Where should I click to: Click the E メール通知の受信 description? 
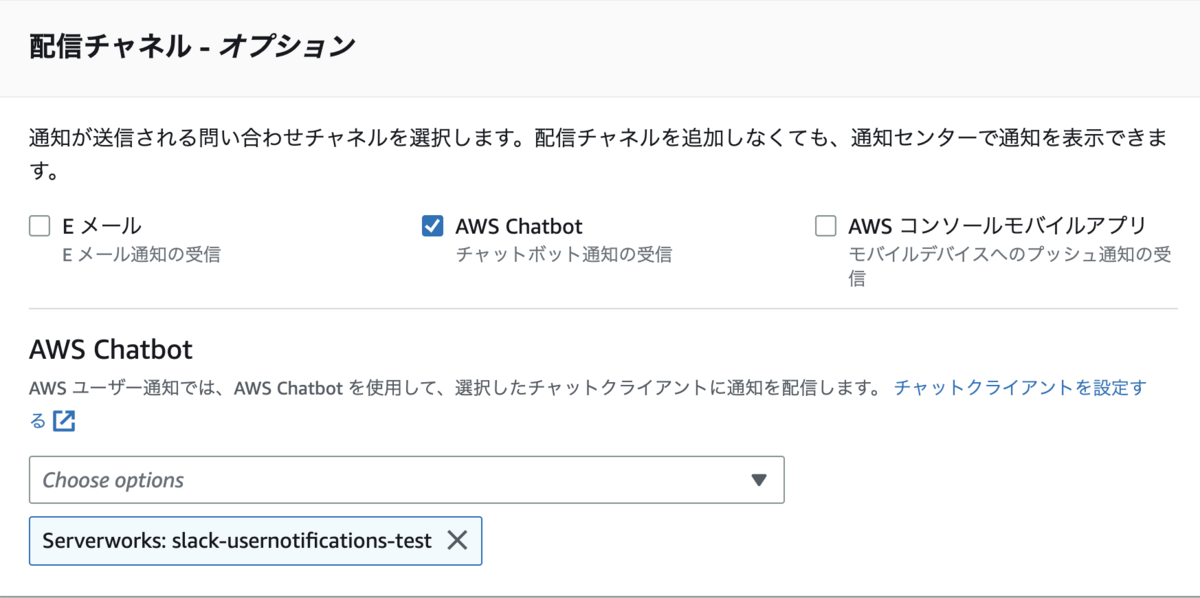click(x=141, y=255)
